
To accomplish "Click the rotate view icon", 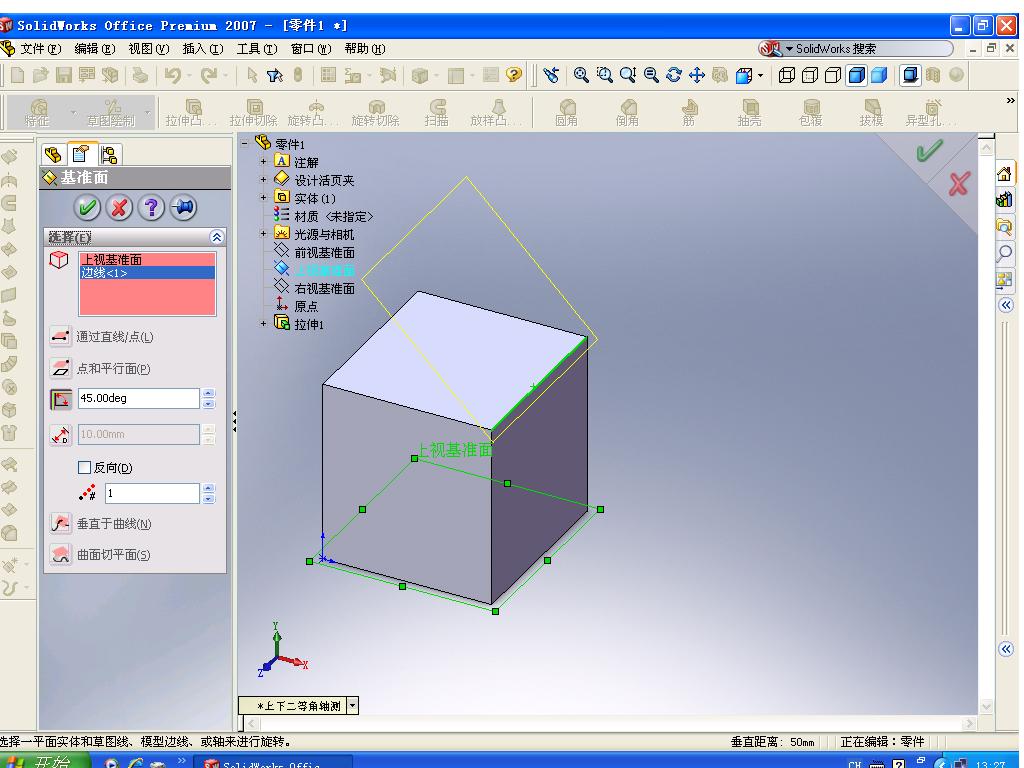I will pyautogui.click(x=673, y=75).
